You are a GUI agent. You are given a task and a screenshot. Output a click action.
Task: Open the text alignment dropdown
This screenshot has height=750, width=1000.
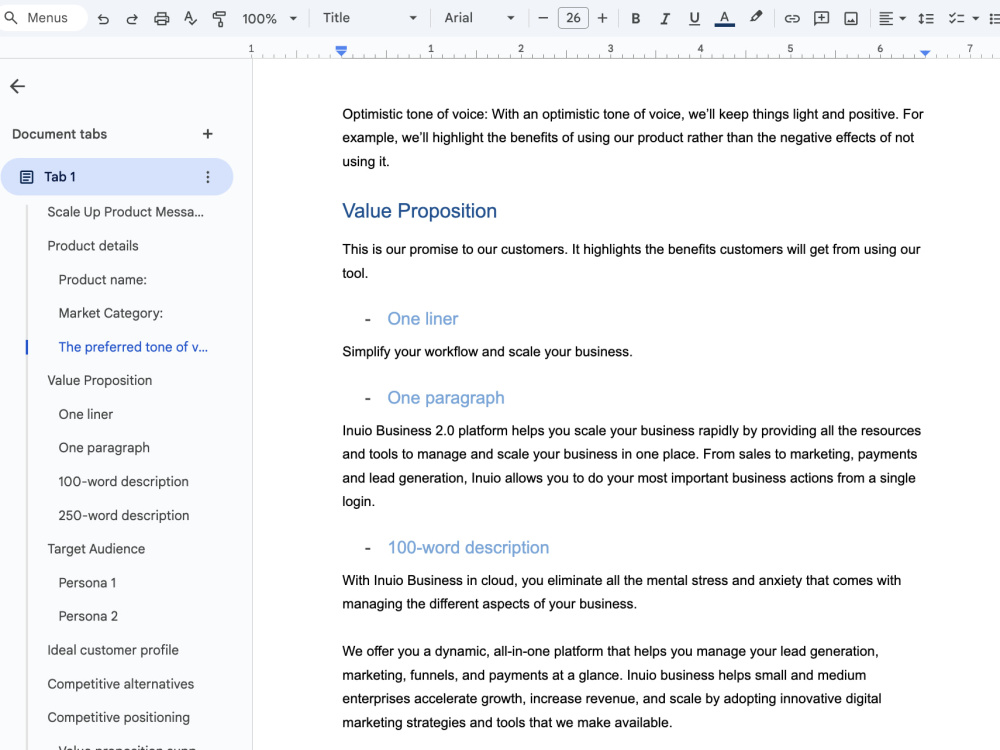892,18
